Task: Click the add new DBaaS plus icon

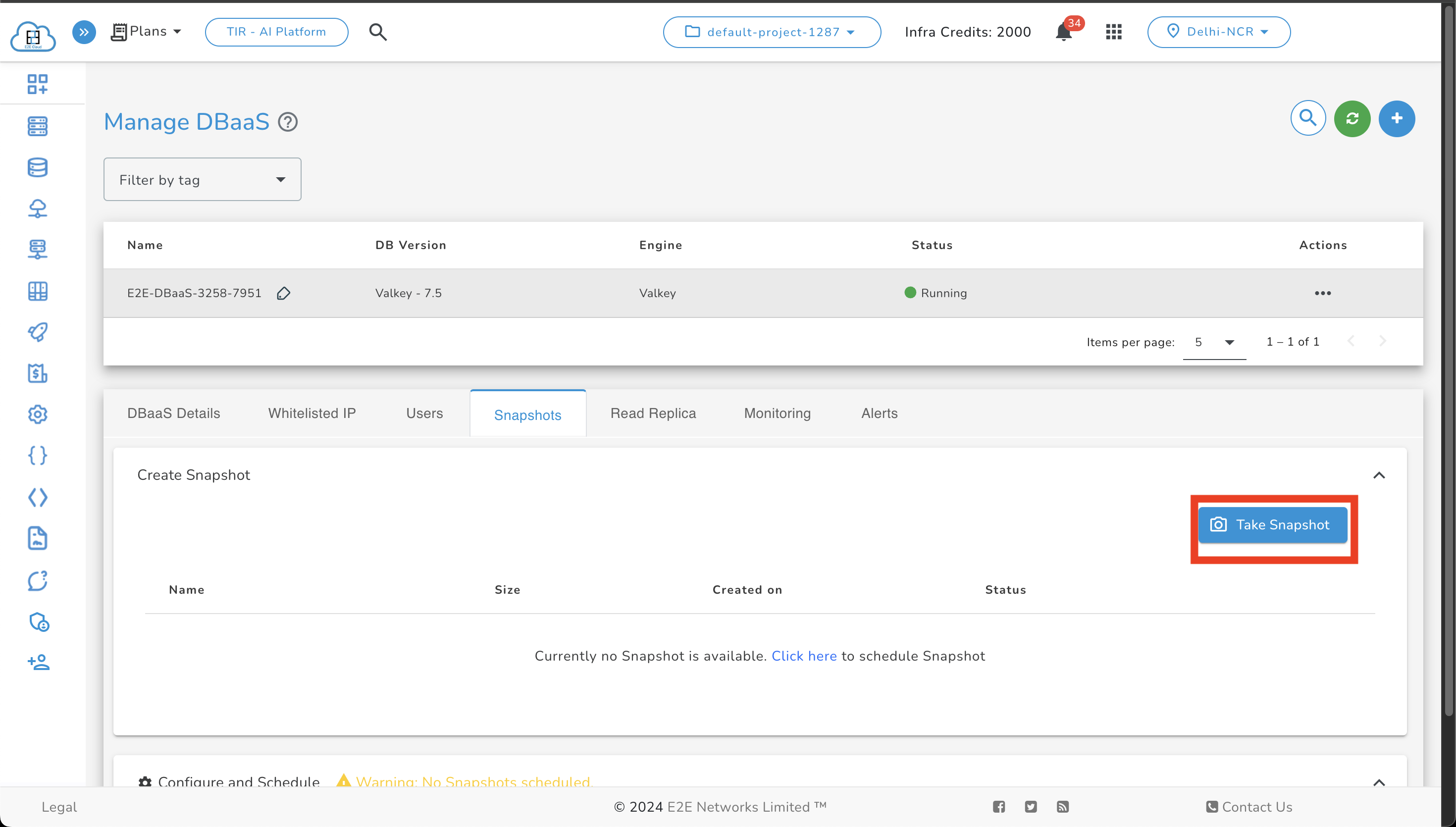Action: 1397,118
